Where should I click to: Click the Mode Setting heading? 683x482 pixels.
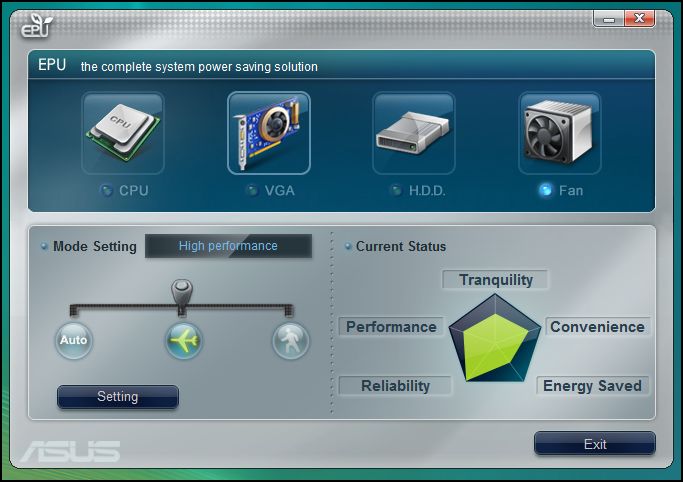click(x=95, y=246)
